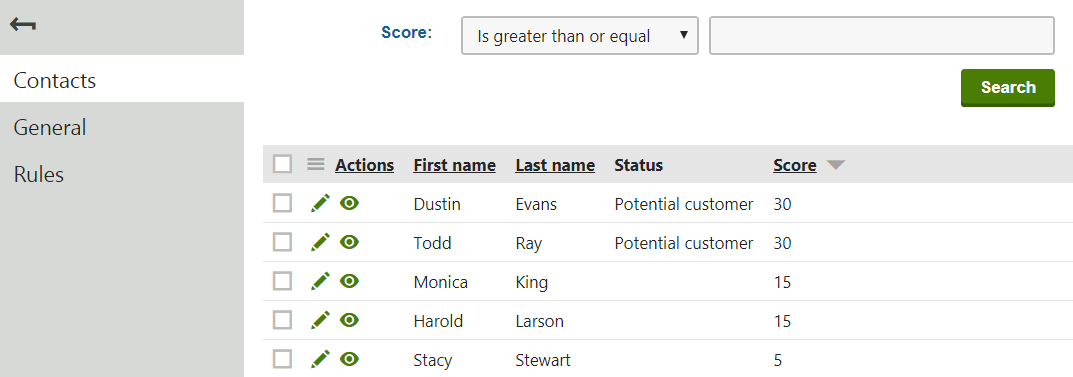
Task: Sort the grid by Last name
Action: (x=555, y=165)
